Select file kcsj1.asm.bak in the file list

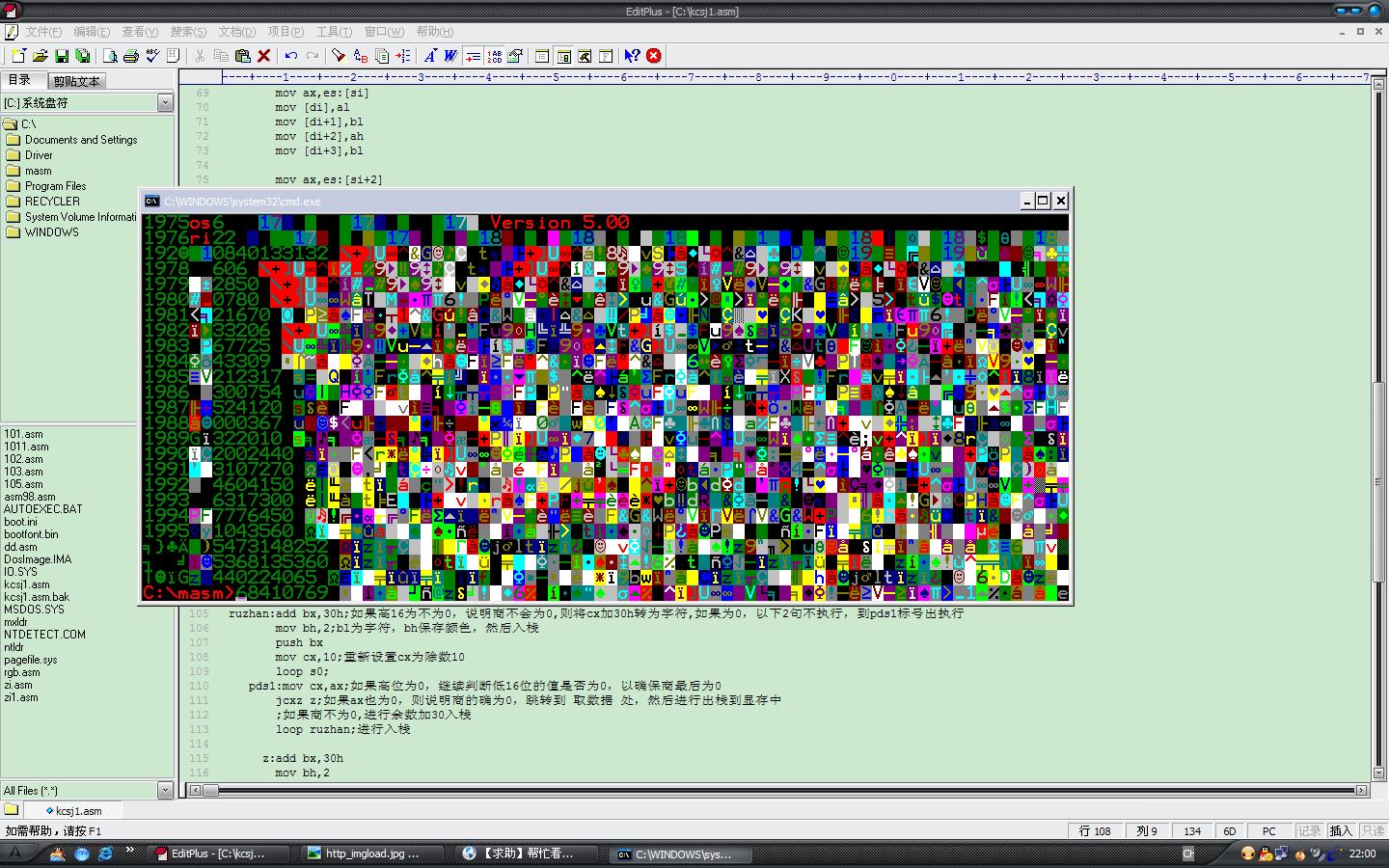pos(37,597)
